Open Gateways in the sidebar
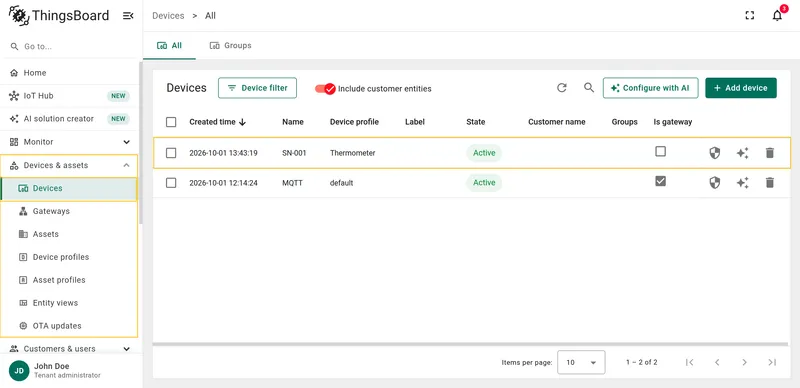The height and width of the screenshot is (388, 800). click(69, 211)
